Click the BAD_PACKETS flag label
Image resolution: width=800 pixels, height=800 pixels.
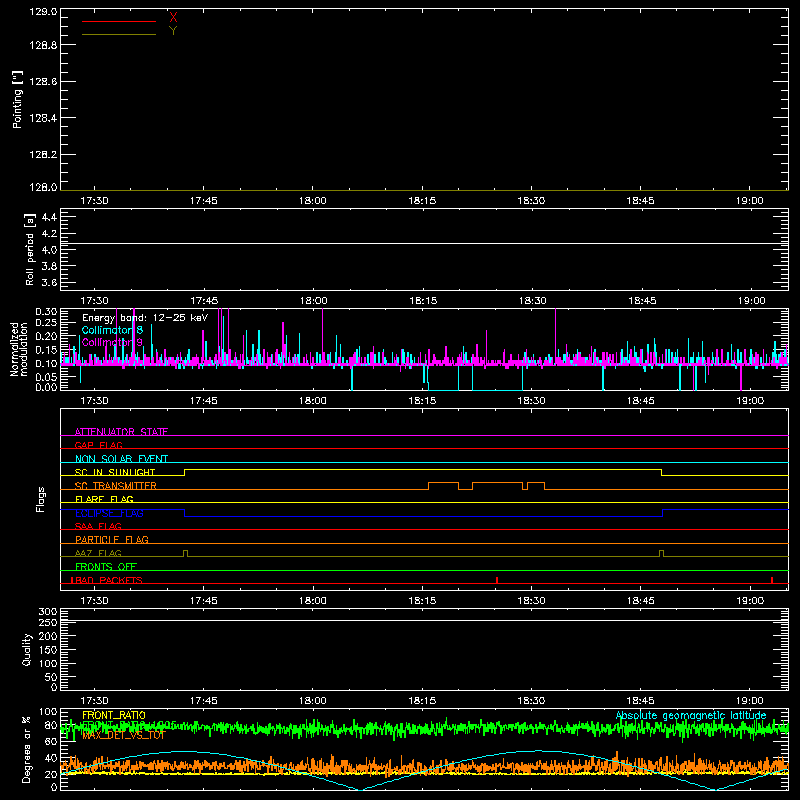[107, 580]
